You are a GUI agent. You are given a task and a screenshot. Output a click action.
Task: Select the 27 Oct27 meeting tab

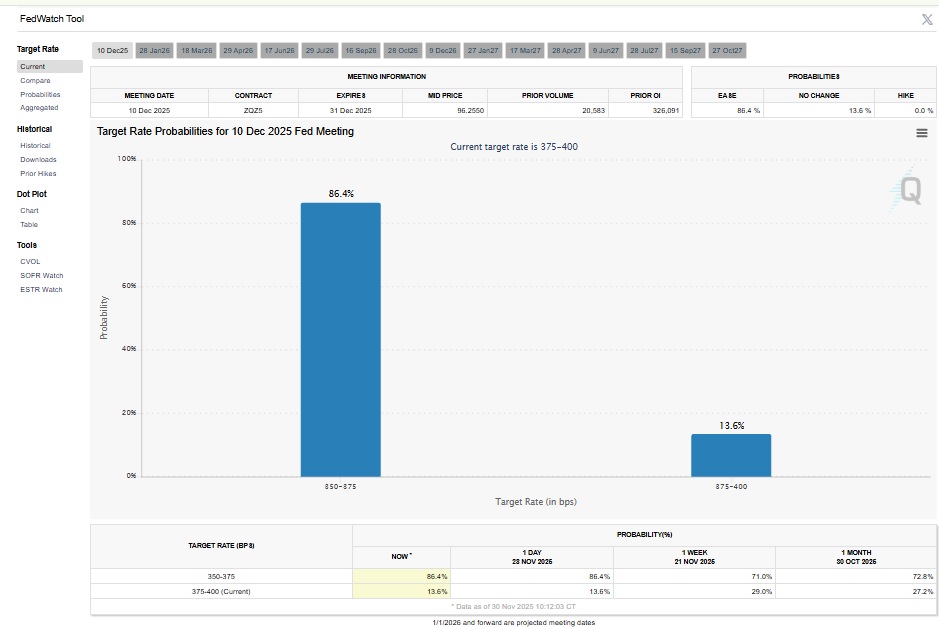tap(727, 50)
